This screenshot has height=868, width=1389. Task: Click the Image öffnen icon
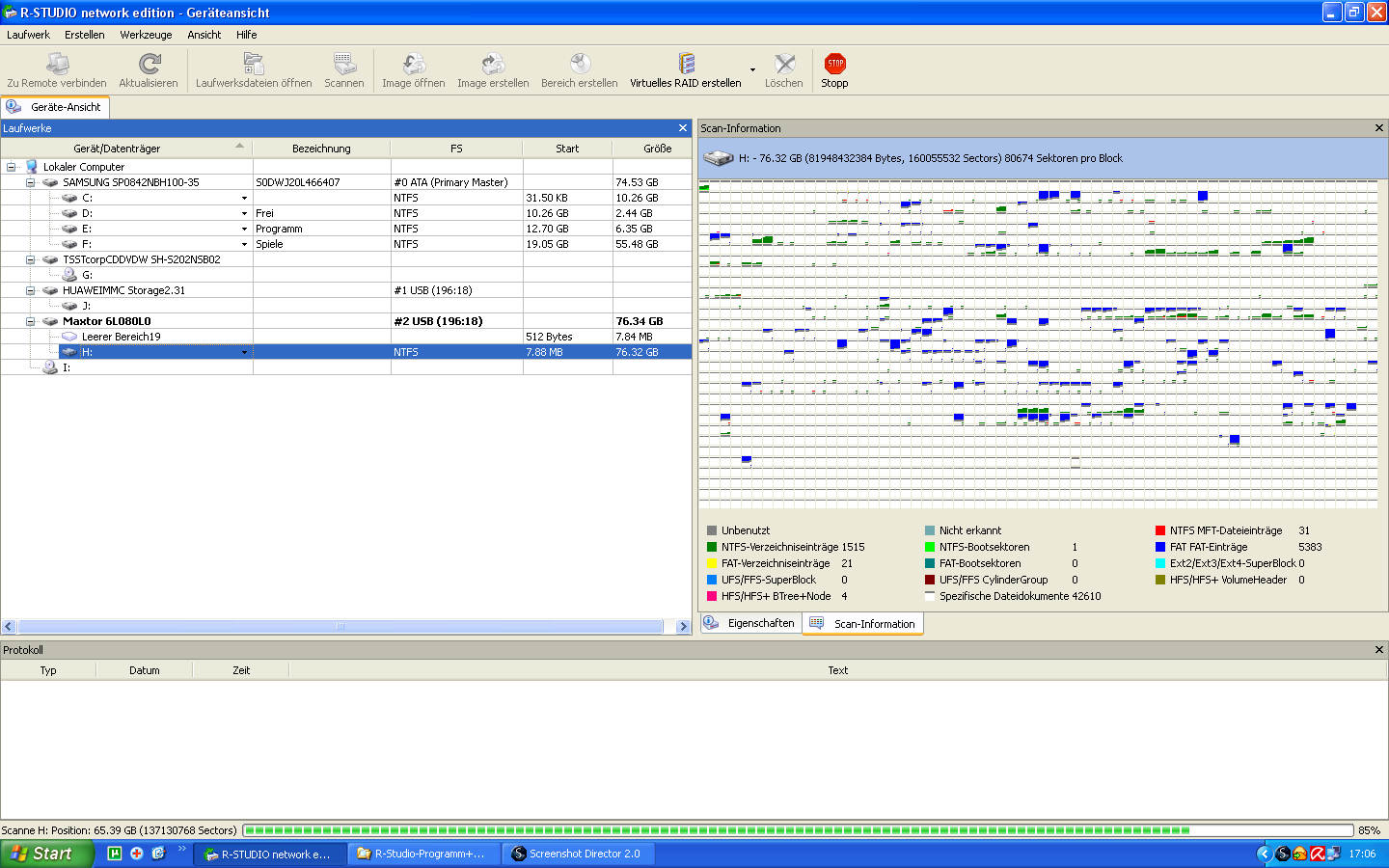[414, 64]
